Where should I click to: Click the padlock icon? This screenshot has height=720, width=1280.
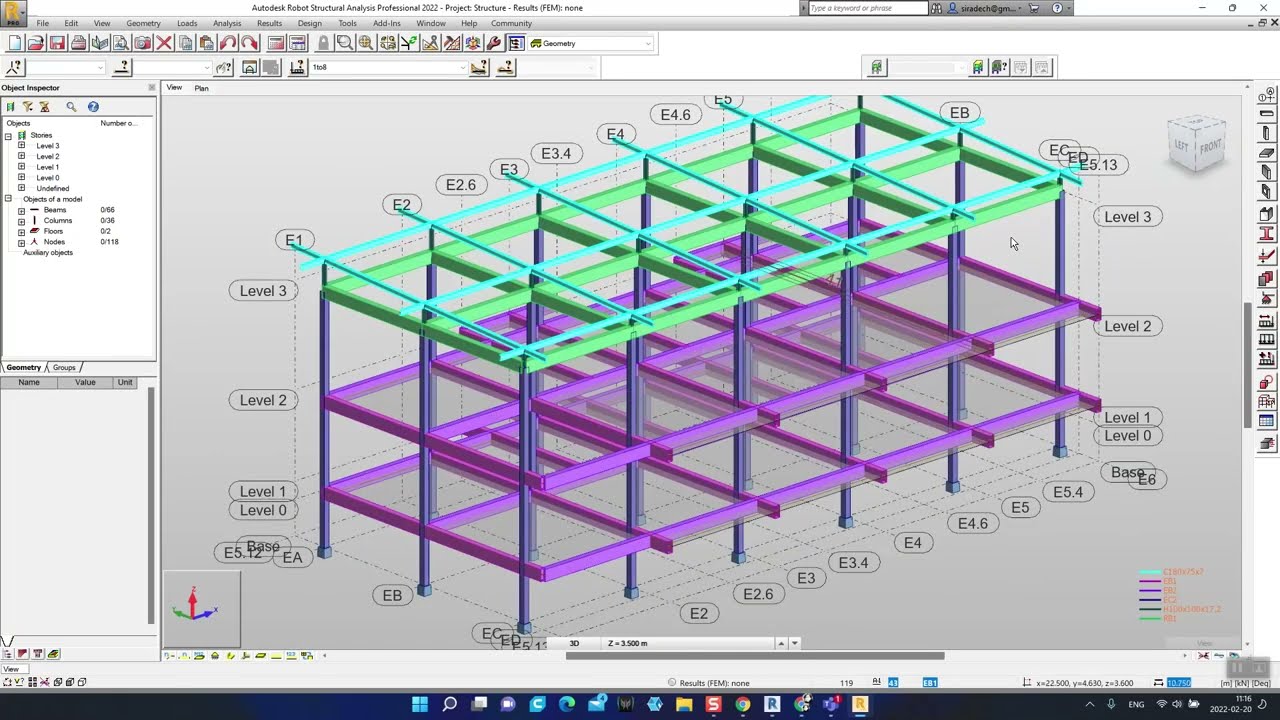click(x=323, y=43)
